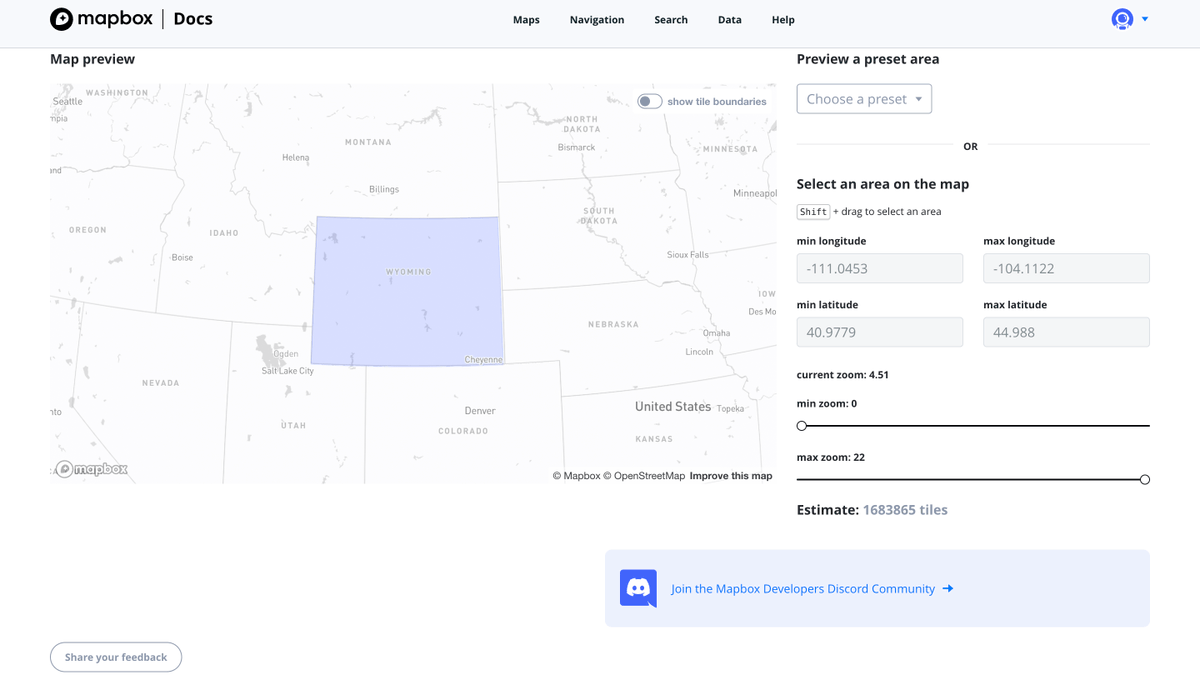Click the max latitude field
This screenshot has width=1200, height=675.
point(1066,332)
